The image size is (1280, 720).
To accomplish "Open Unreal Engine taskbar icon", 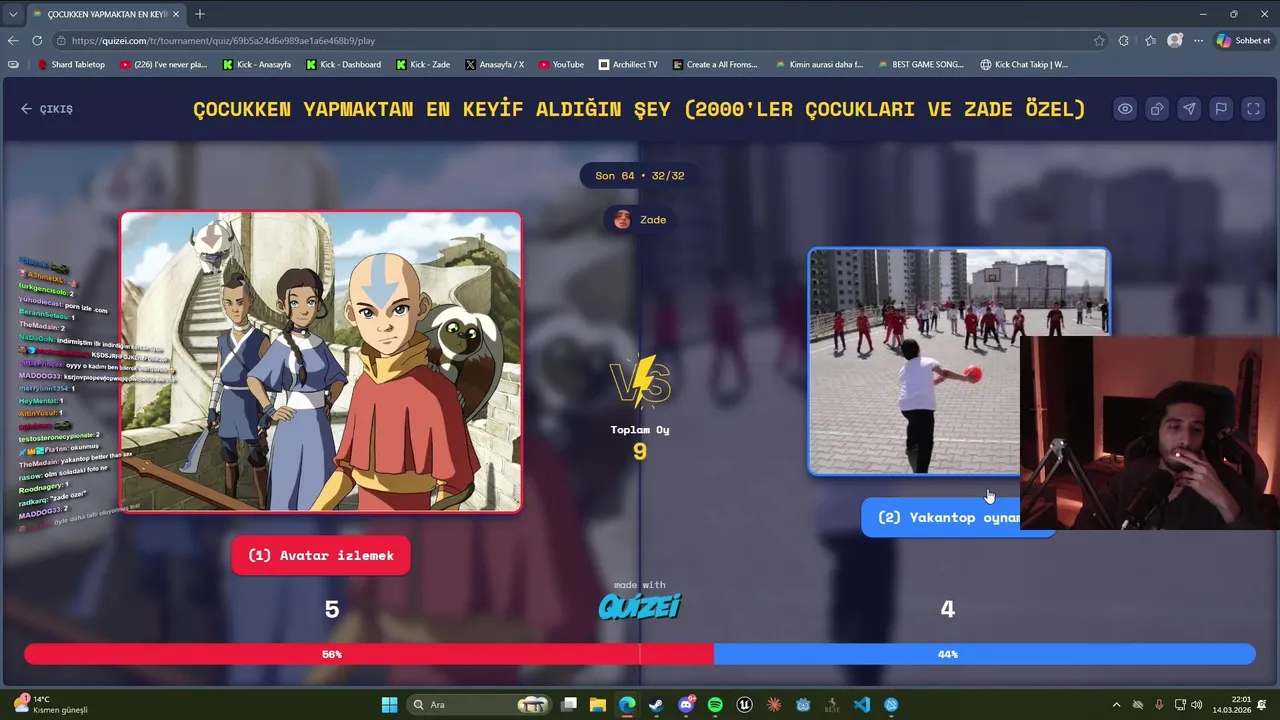I will (x=744, y=705).
